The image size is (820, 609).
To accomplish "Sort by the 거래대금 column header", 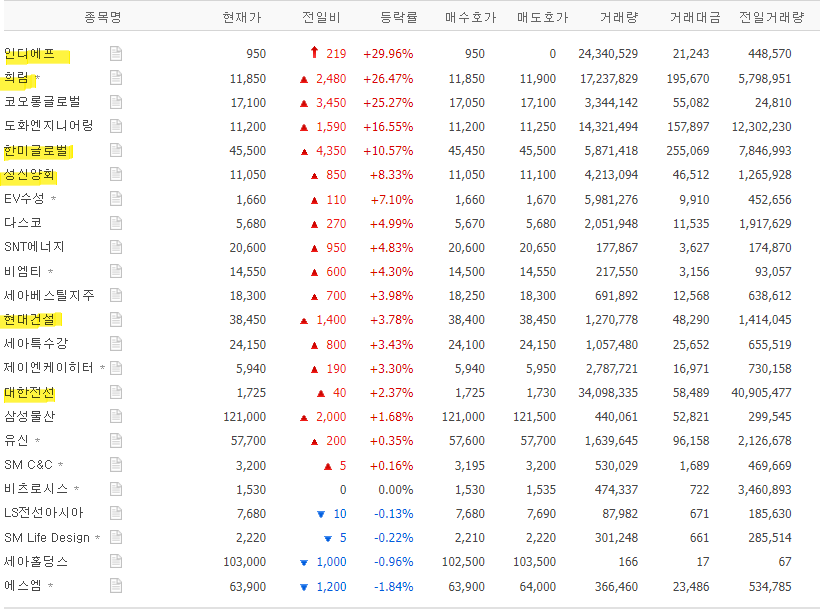I will point(695,17).
